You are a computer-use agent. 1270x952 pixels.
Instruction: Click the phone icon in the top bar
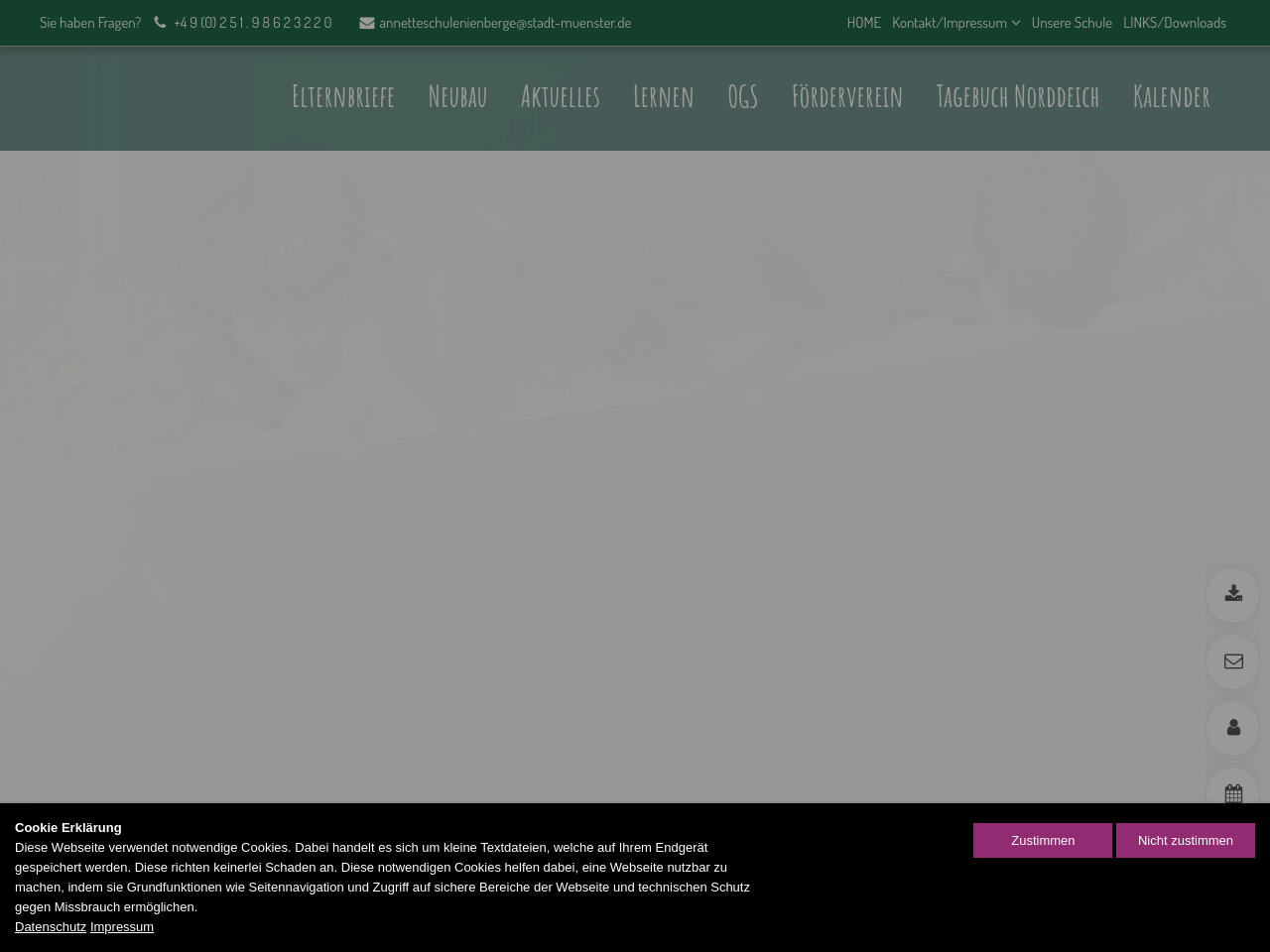[x=160, y=23]
